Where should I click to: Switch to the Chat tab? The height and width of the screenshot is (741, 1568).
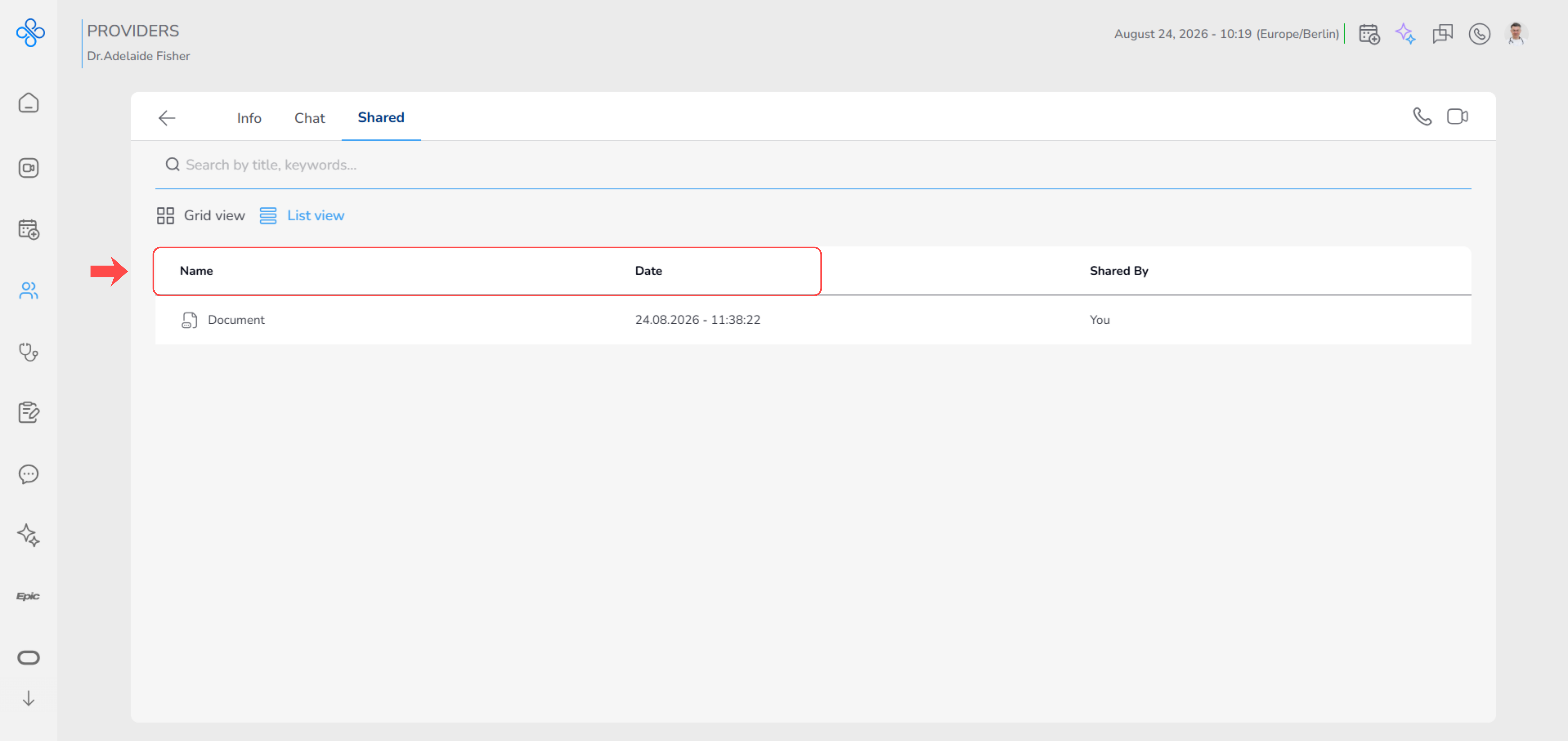[x=309, y=118]
